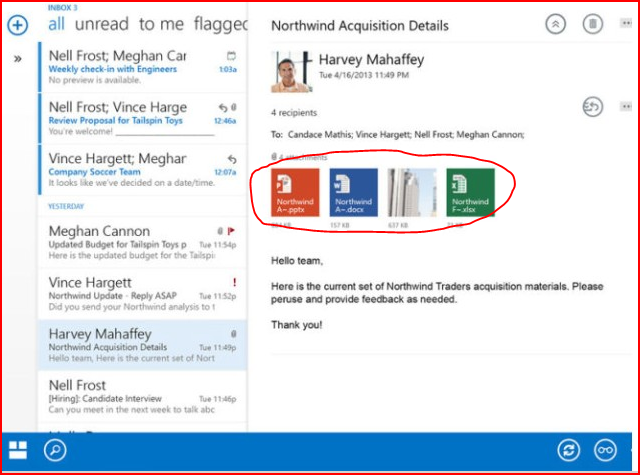Expand the folder pane with double chevron
Viewport: 640px width, 475px height.
(18, 59)
